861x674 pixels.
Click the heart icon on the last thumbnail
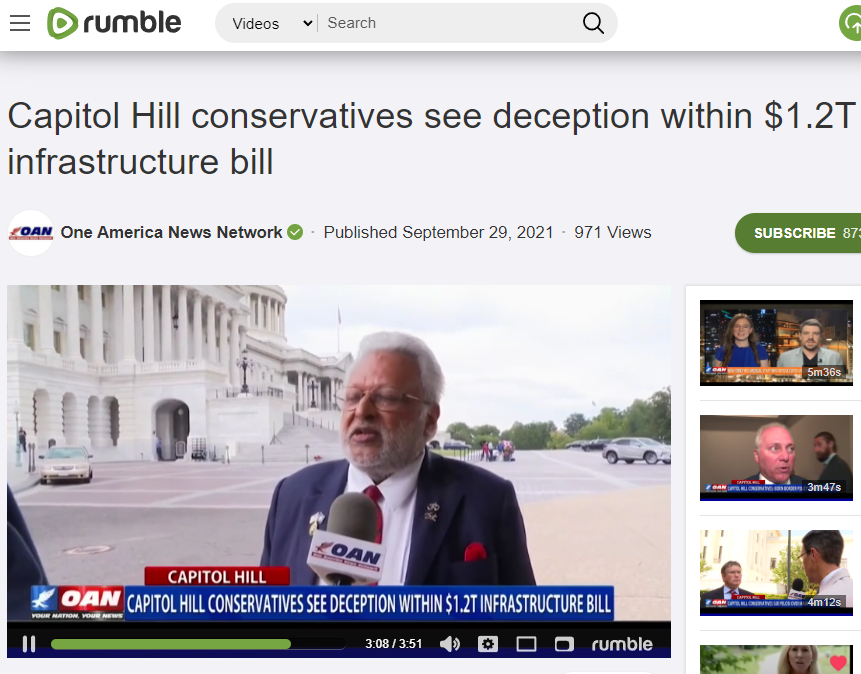click(x=837, y=662)
